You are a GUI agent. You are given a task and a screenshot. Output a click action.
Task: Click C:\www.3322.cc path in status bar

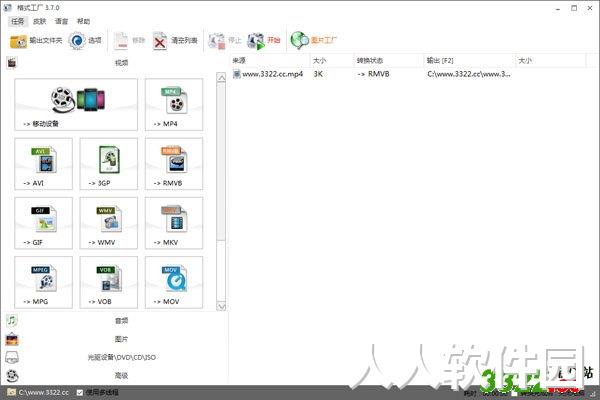(x=44, y=393)
